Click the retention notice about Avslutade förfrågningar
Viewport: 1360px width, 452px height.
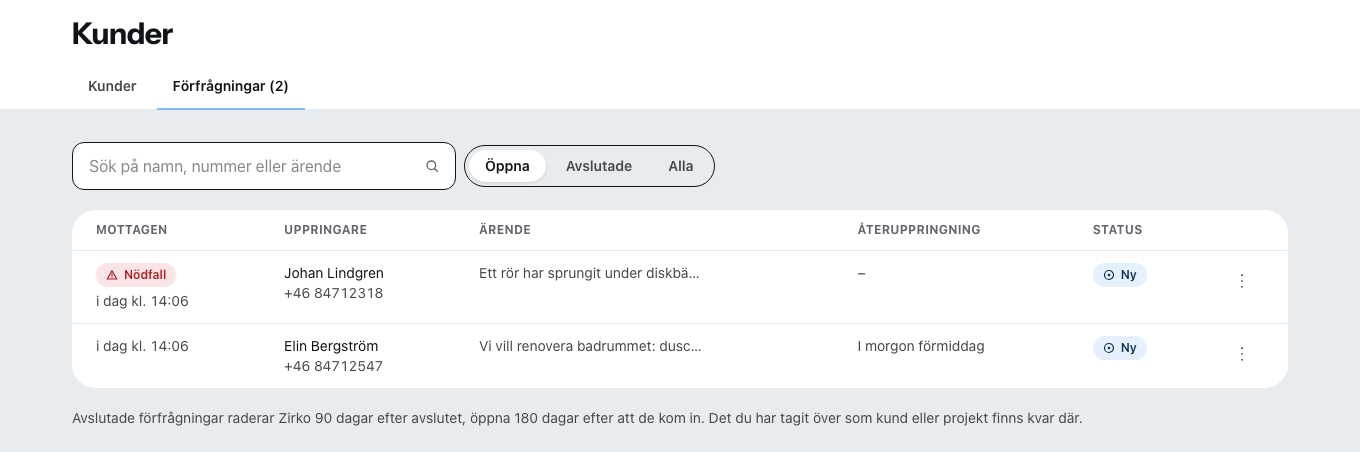pos(577,418)
